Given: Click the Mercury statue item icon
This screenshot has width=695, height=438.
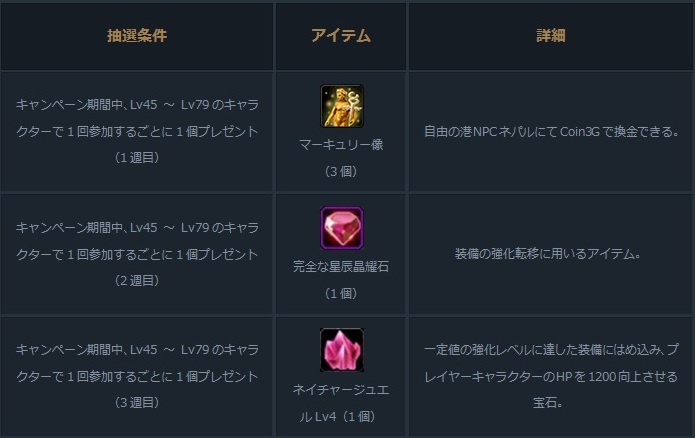Looking at the screenshot, I should click(x=341, y=106).
